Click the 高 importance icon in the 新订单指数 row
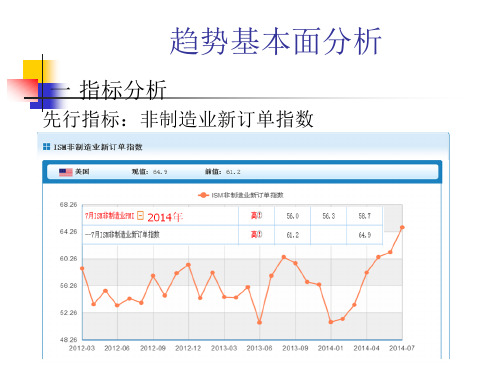Image resolution: width=500 pixels, height=375 pixels. [256, 235]
